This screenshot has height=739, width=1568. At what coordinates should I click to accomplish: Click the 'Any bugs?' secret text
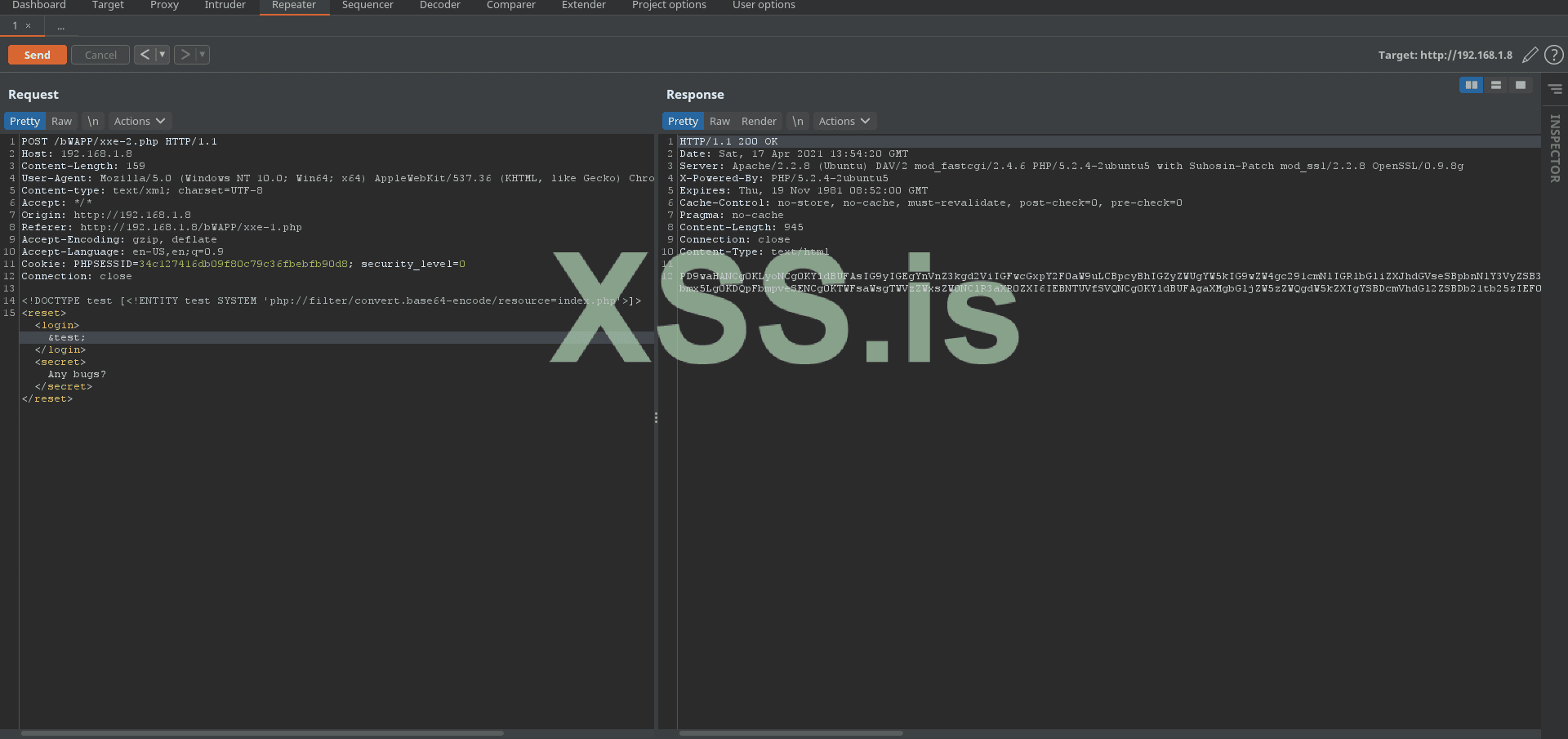click(77, 375)
